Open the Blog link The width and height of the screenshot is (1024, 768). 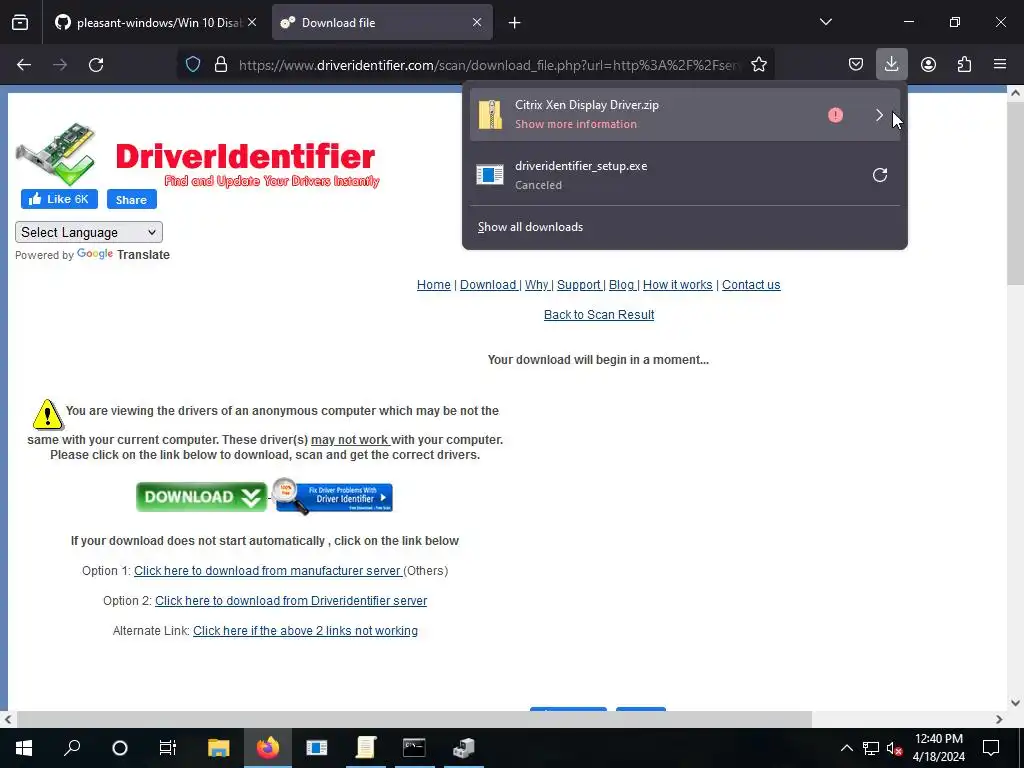[x=621, y=285]
